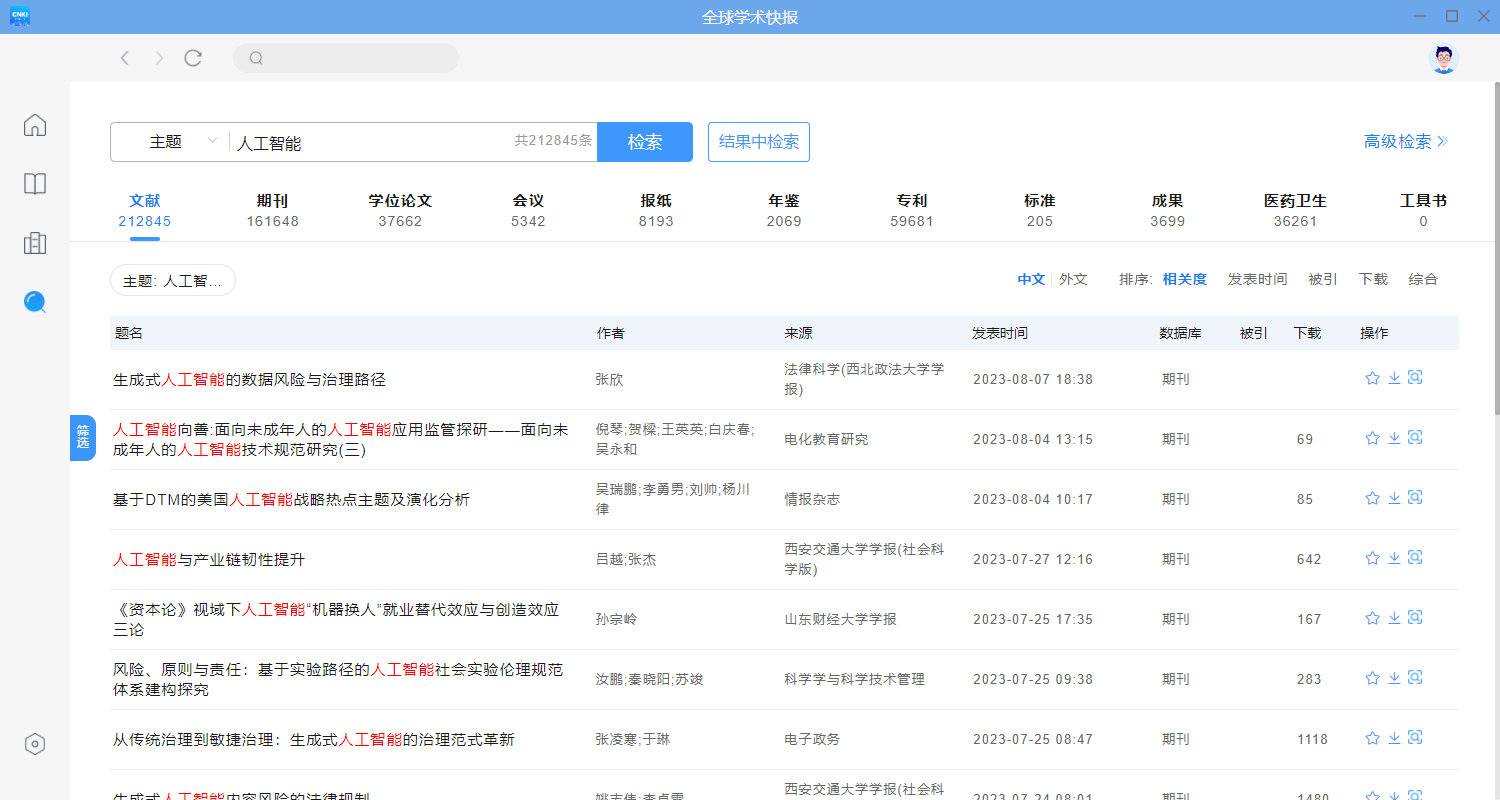Open reader icon for 情报杂志 article

point(1415,497)
